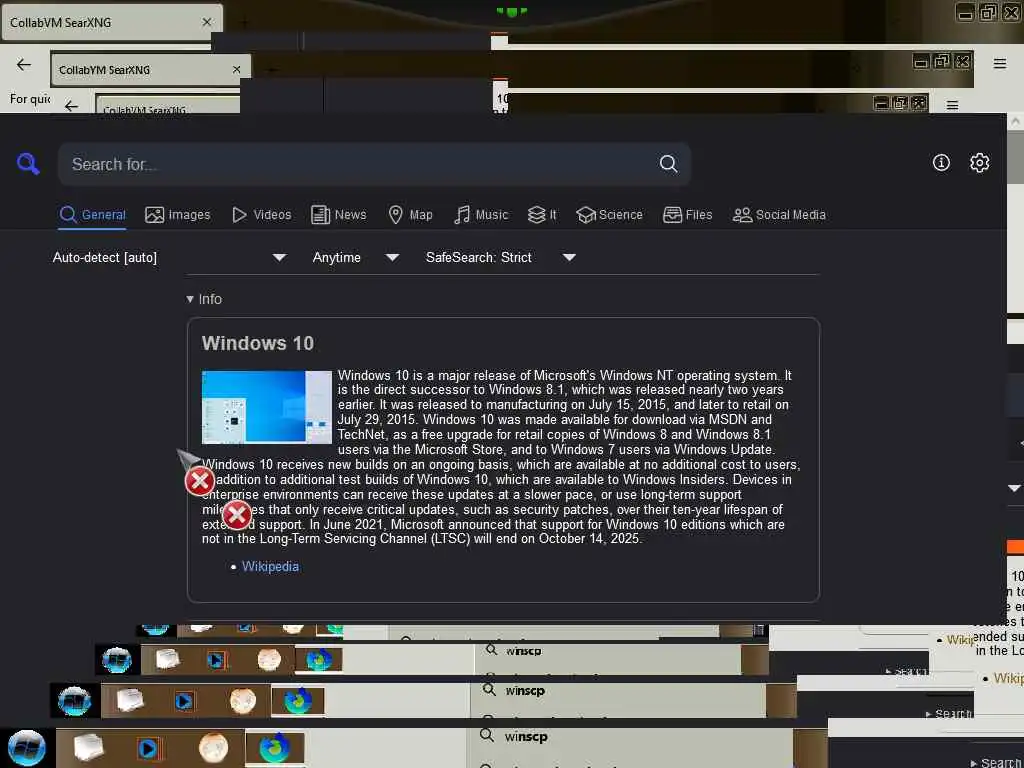1024x768 pixels.
Task: Click Windows Start orb on bottommost taskbar
Action: pos(26,748)
